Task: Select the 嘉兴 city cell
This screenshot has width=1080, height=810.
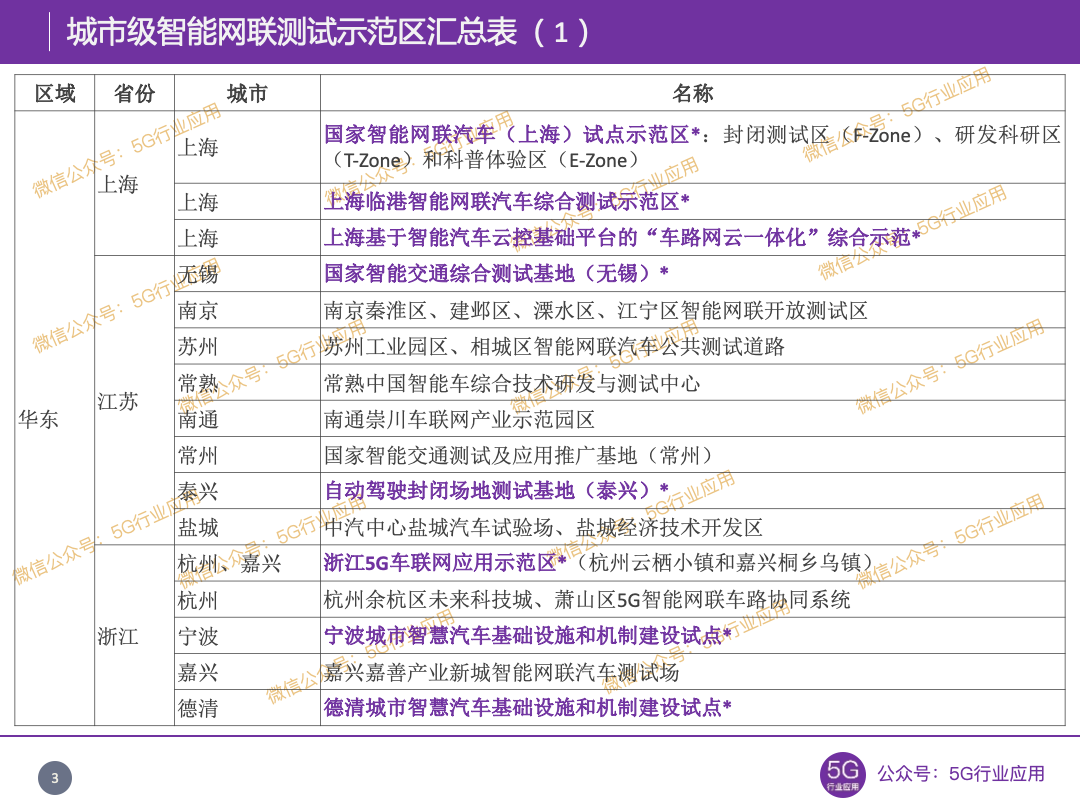Action: point(247,672)
